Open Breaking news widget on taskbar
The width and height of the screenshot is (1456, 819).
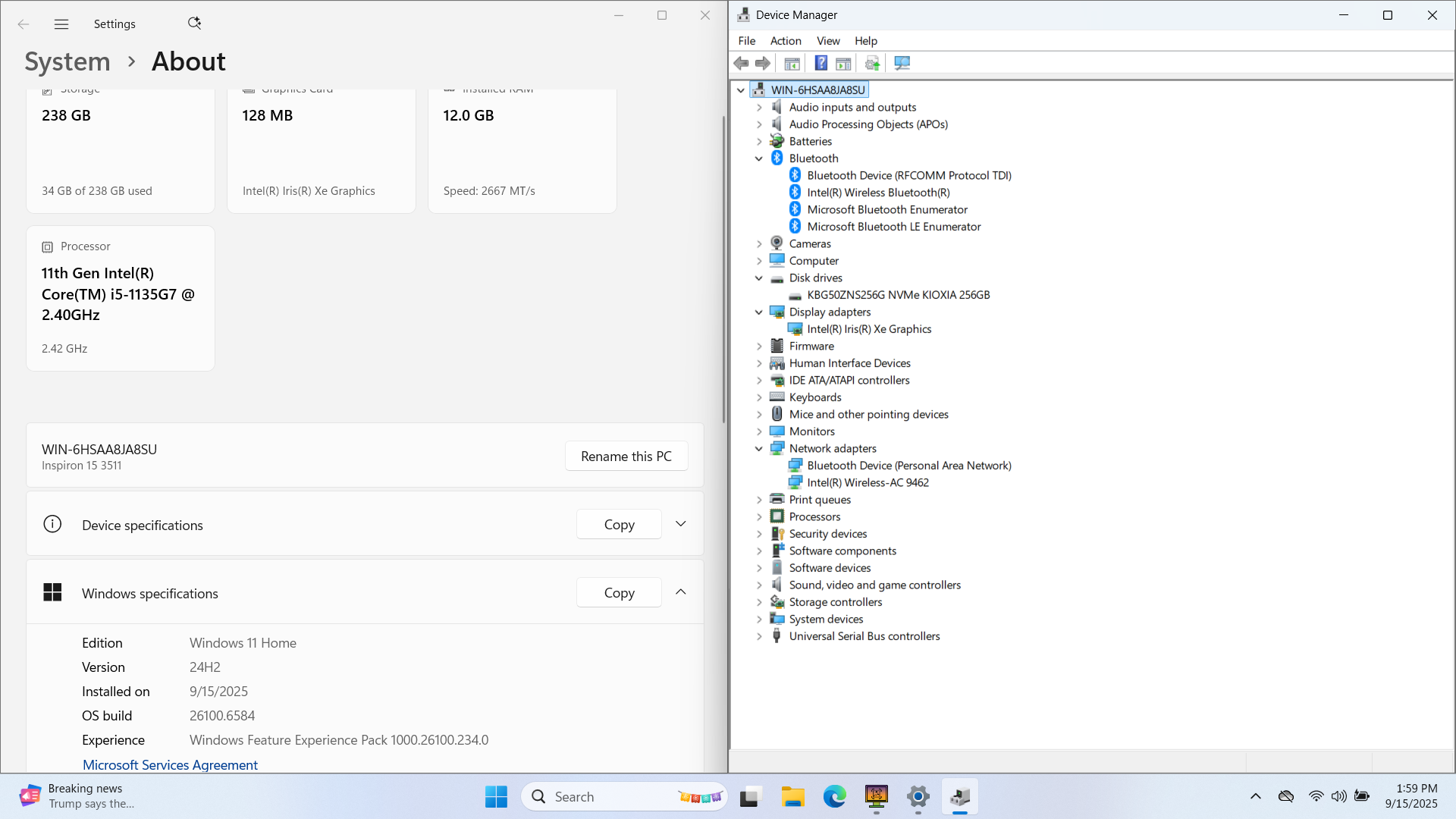point(77,796)
